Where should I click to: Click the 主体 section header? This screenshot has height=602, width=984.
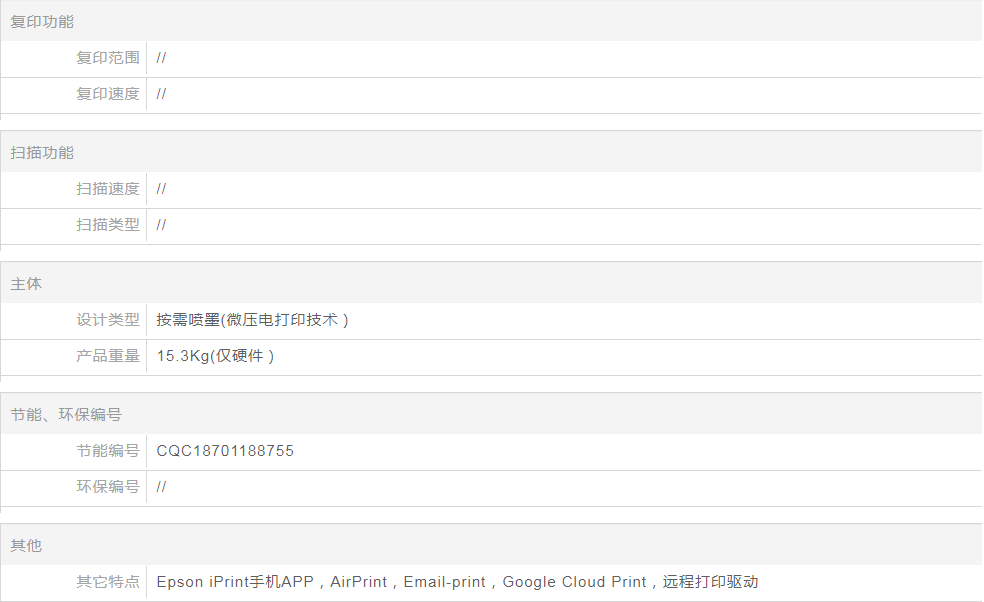[x=26, y=283]
